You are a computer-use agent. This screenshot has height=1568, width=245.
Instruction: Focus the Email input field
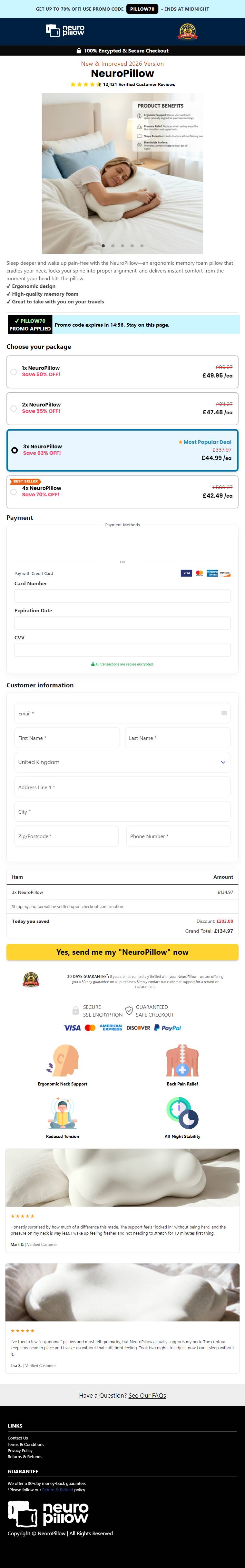(x=122, y=713)
